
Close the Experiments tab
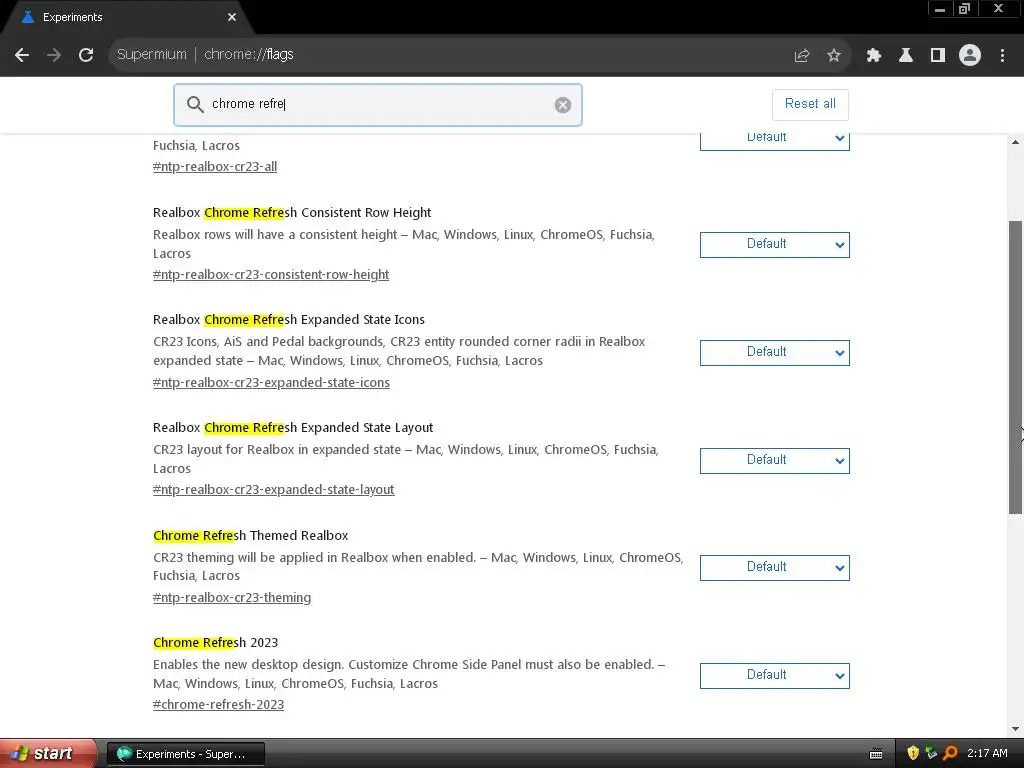[x=232, y=17]
